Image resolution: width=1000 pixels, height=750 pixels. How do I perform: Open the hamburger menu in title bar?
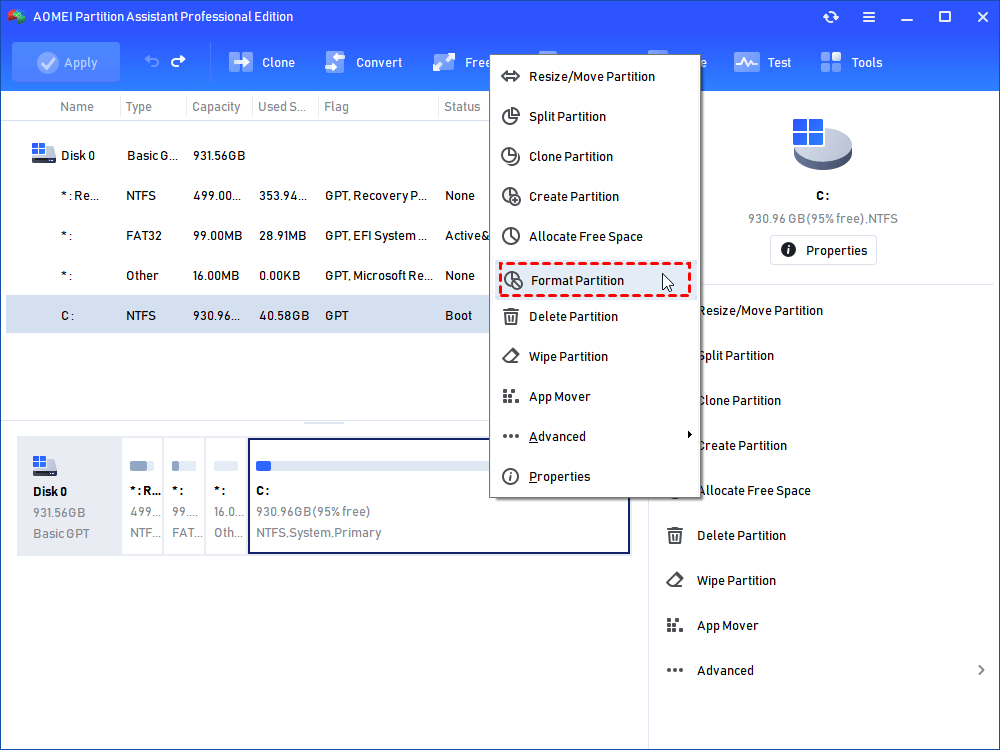[x=868, y=17]
